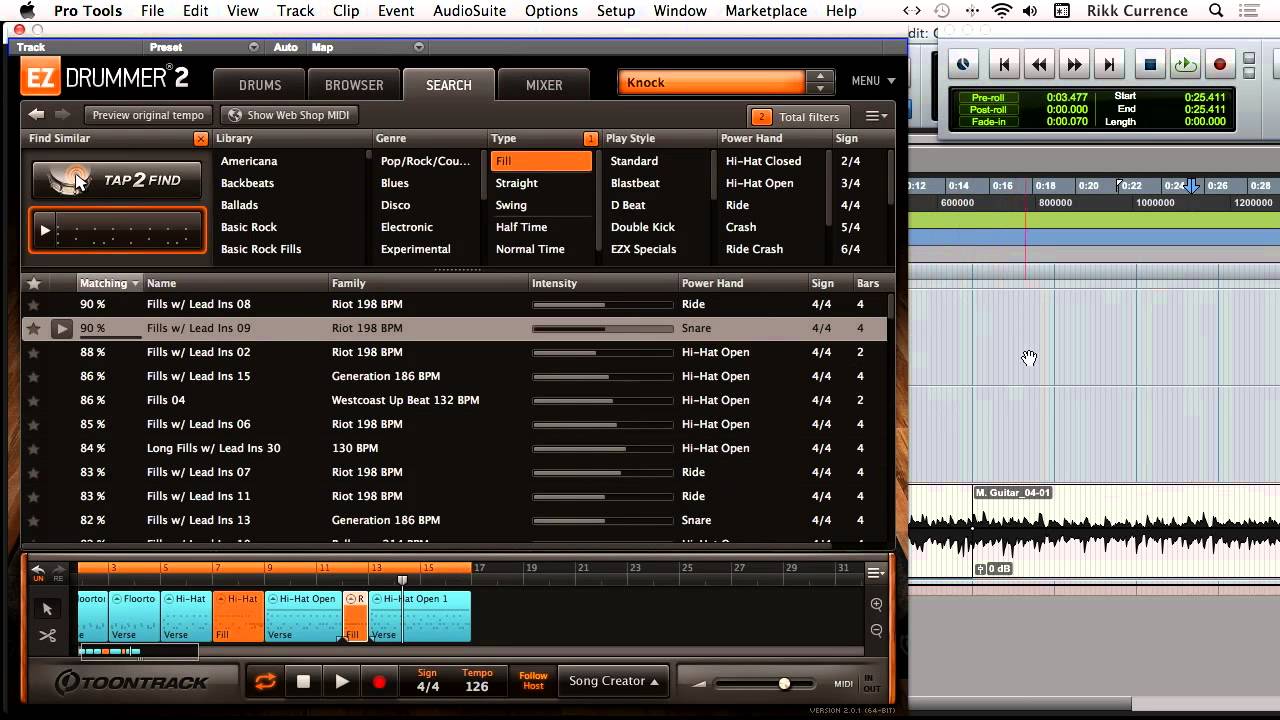
Task: Favorite Fills w/ Lead Ins 08
Action: point(34,304)
